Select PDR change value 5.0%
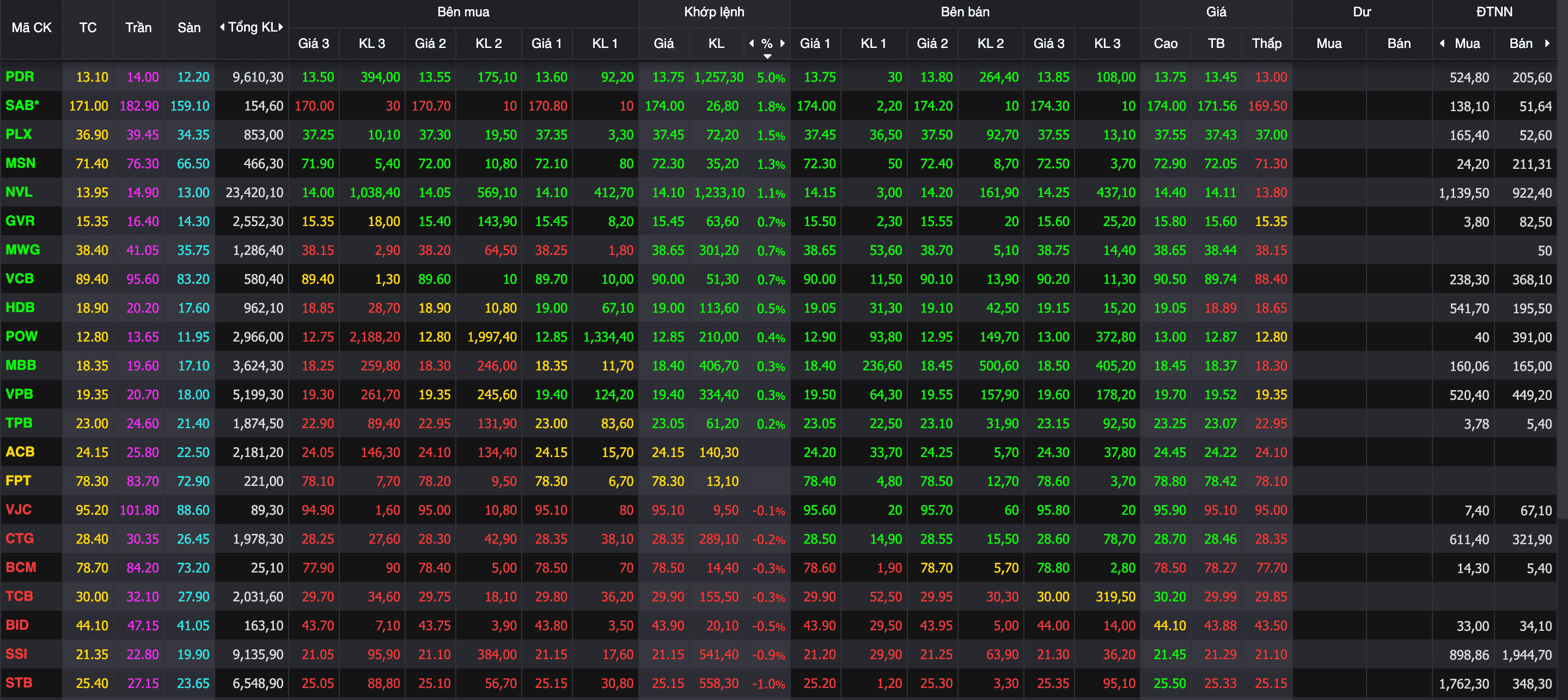The width and height of the screenshot is (1568, 700). point(771,78)
